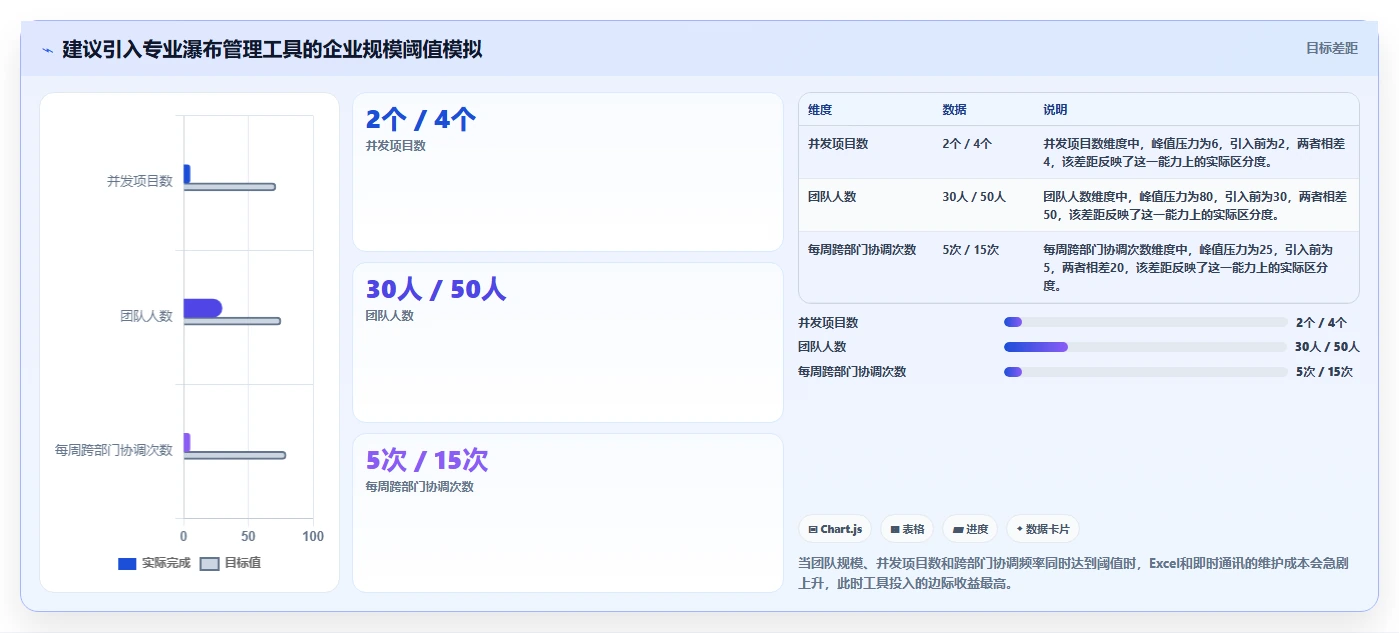Click the 进度 tag chip
1399x633 pixels.
coord(970,529)
